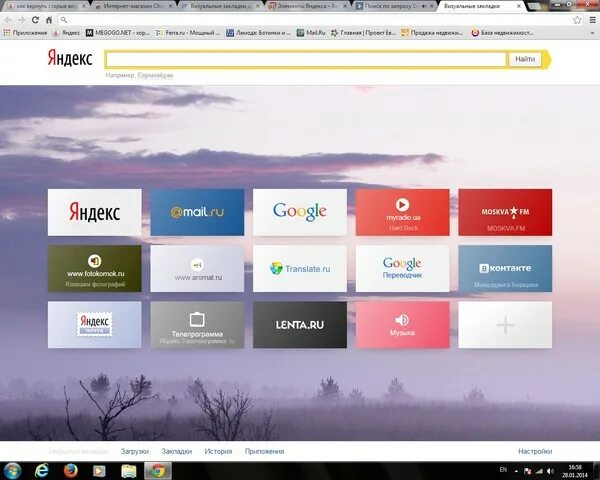The image size is (600, 480).
Task: Open the www.aromat.ru tile
Action: pyautogui.click(x=197, y=268)
